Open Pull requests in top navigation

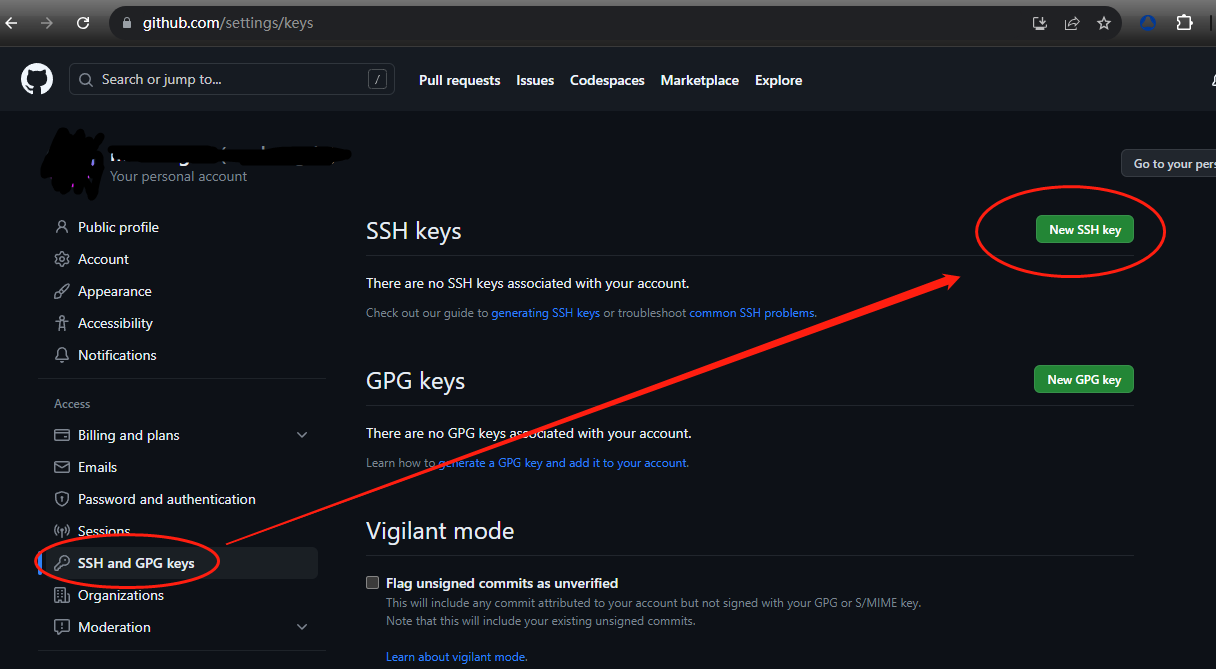[x=460, y=80]
